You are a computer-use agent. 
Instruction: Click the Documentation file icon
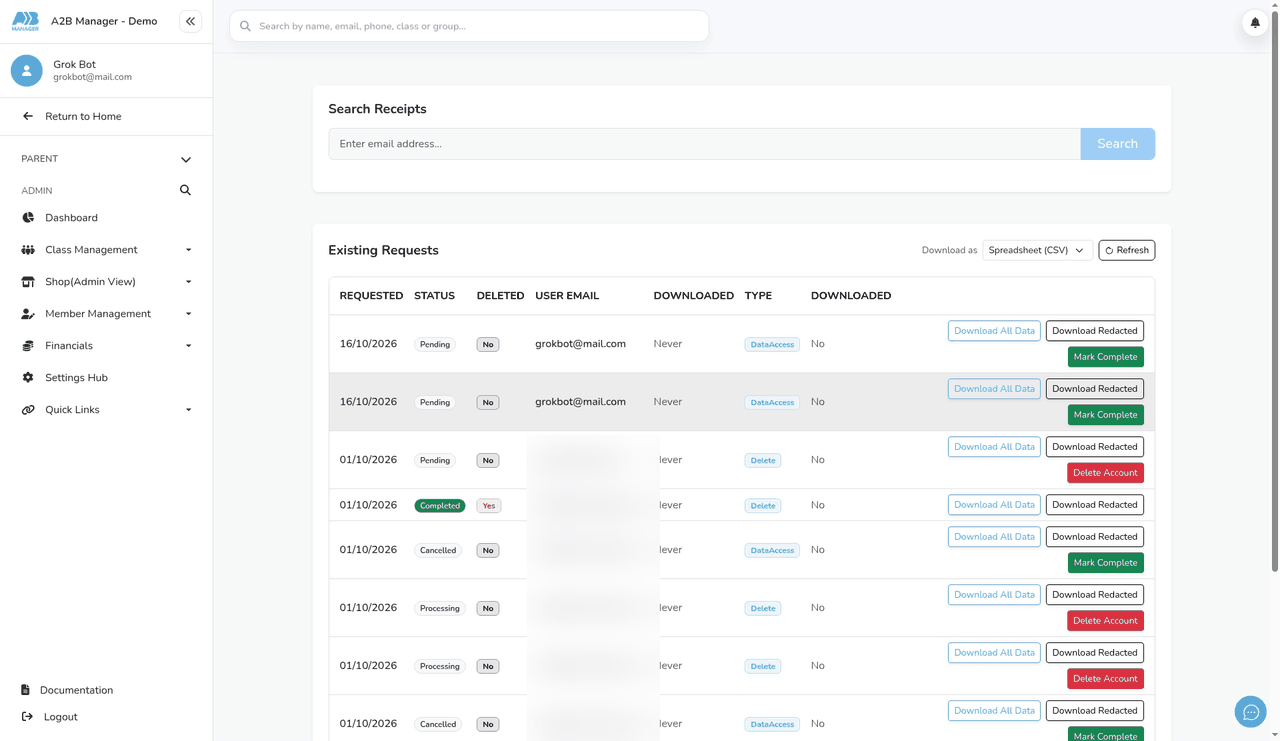point(25,690)
